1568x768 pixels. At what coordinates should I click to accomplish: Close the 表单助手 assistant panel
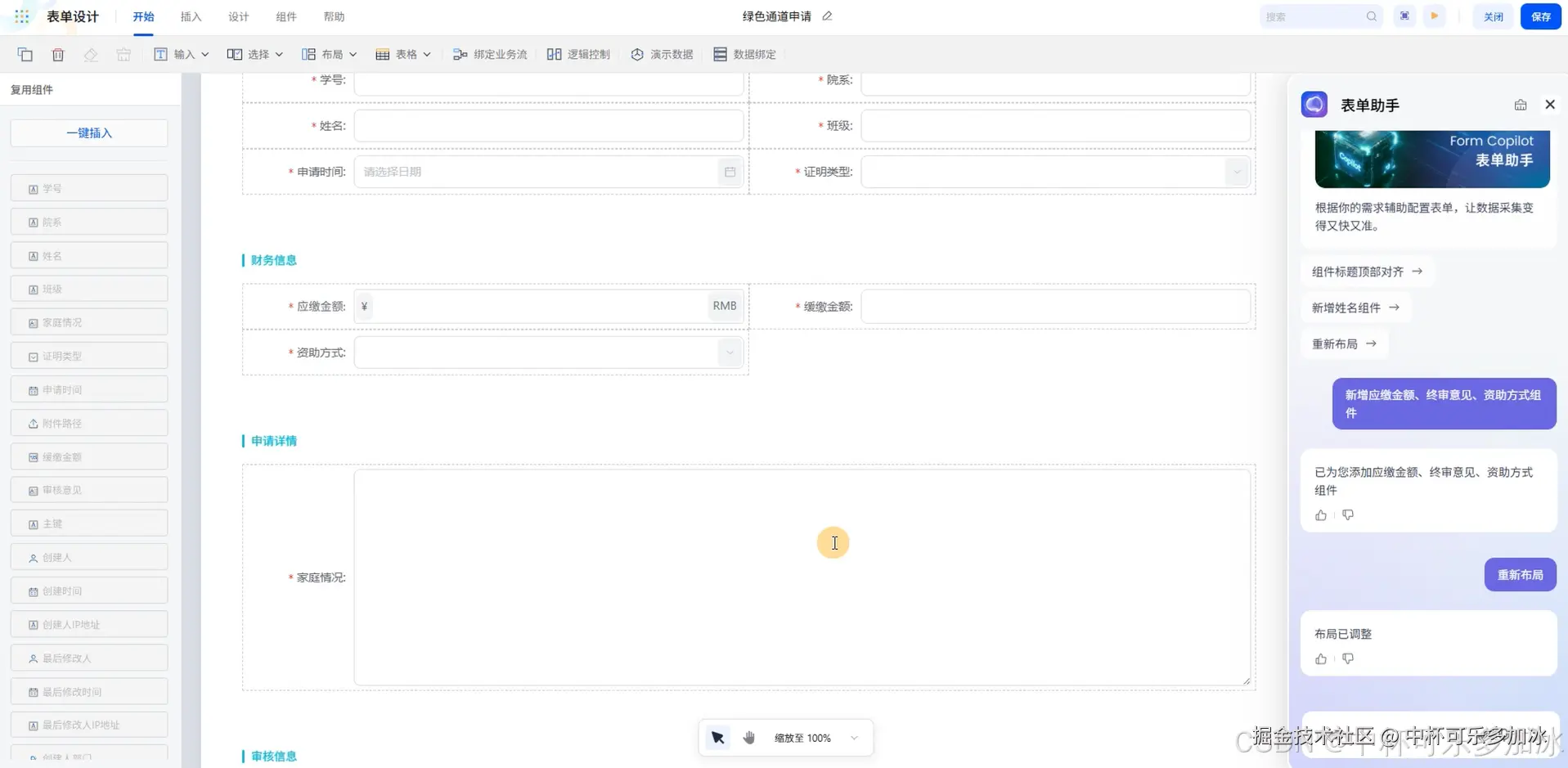1550,105
